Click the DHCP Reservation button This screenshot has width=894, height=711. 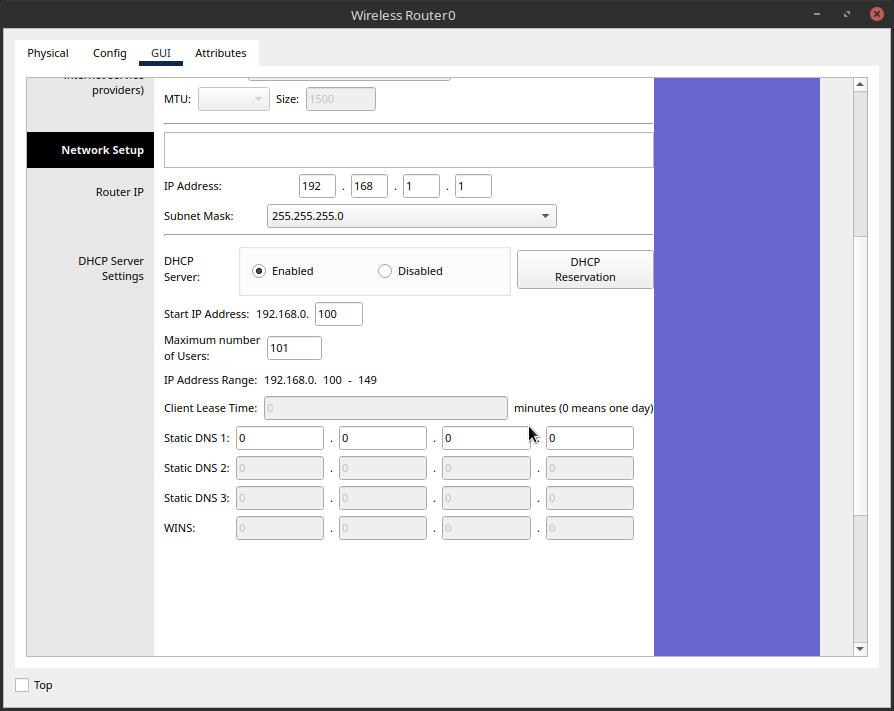pos(585,270)
